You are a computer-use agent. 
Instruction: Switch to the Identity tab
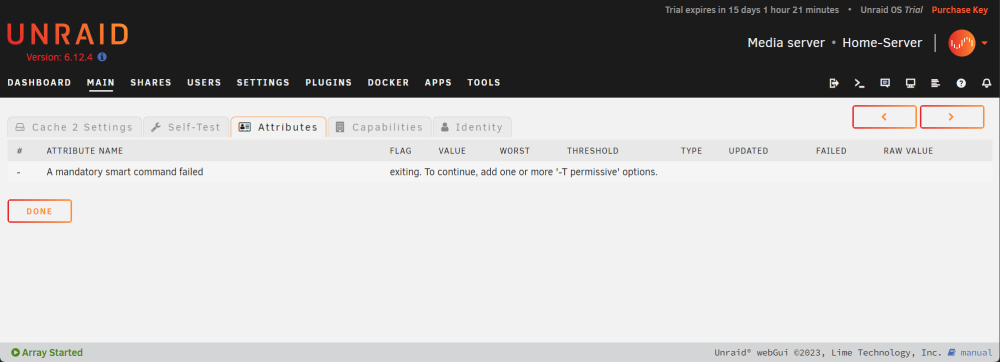point(472,127)
